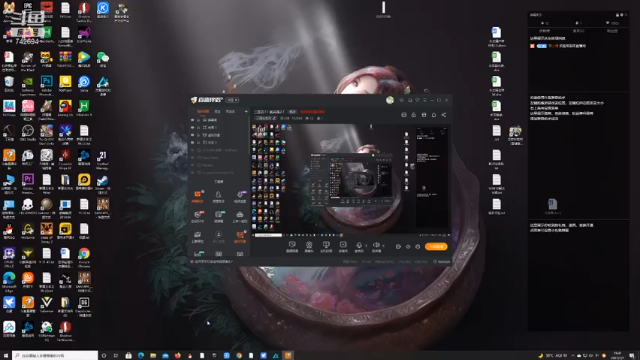The image size is (640, 360).
Task: Open the gear settings icon beside start button
Action: pos(418,247)
